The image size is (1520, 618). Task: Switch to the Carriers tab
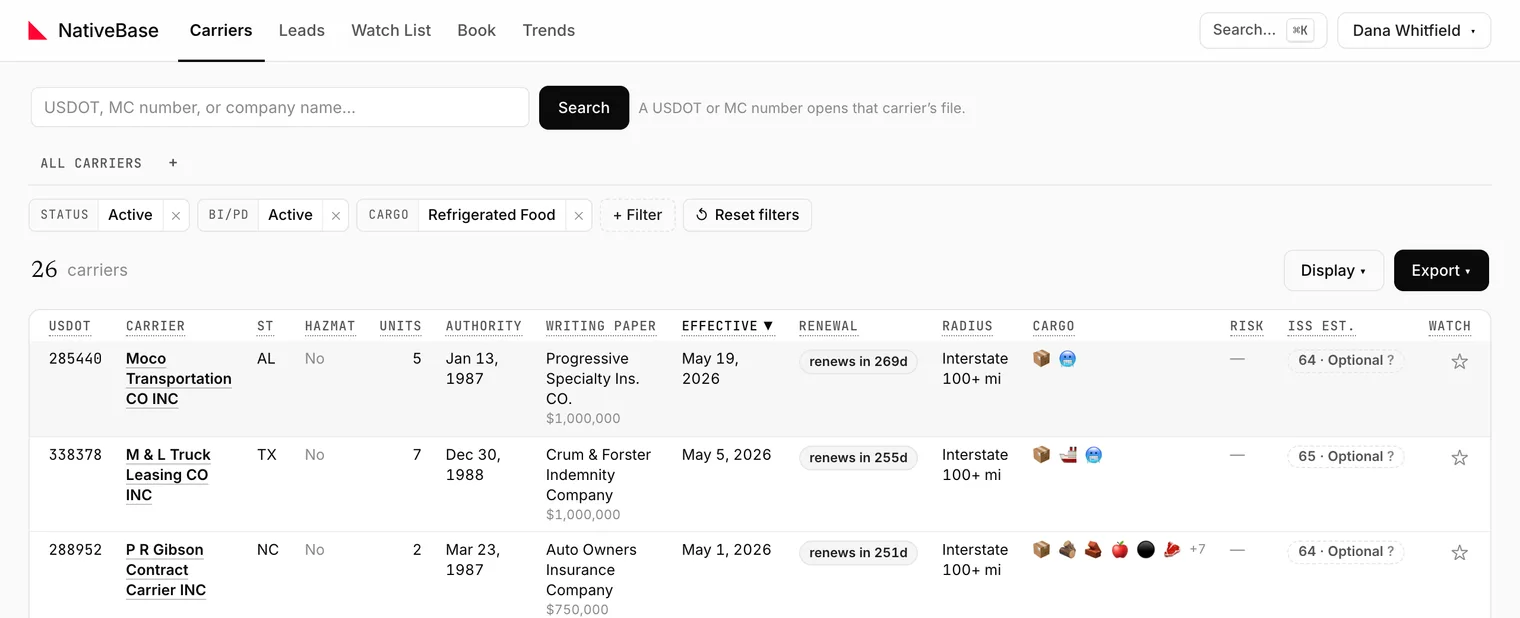click(221, 31)
